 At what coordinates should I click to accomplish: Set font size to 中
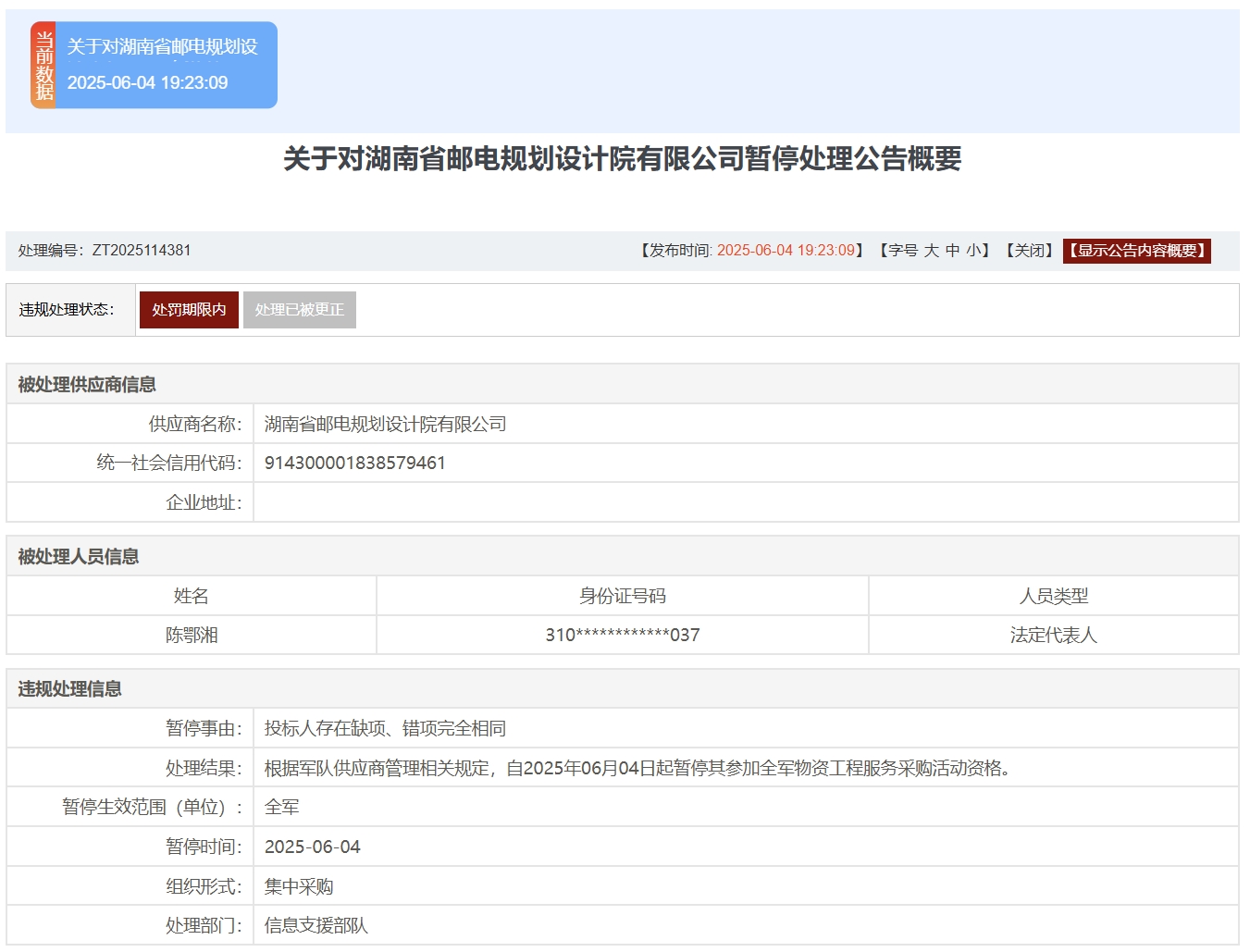click(x=953, y=251)
